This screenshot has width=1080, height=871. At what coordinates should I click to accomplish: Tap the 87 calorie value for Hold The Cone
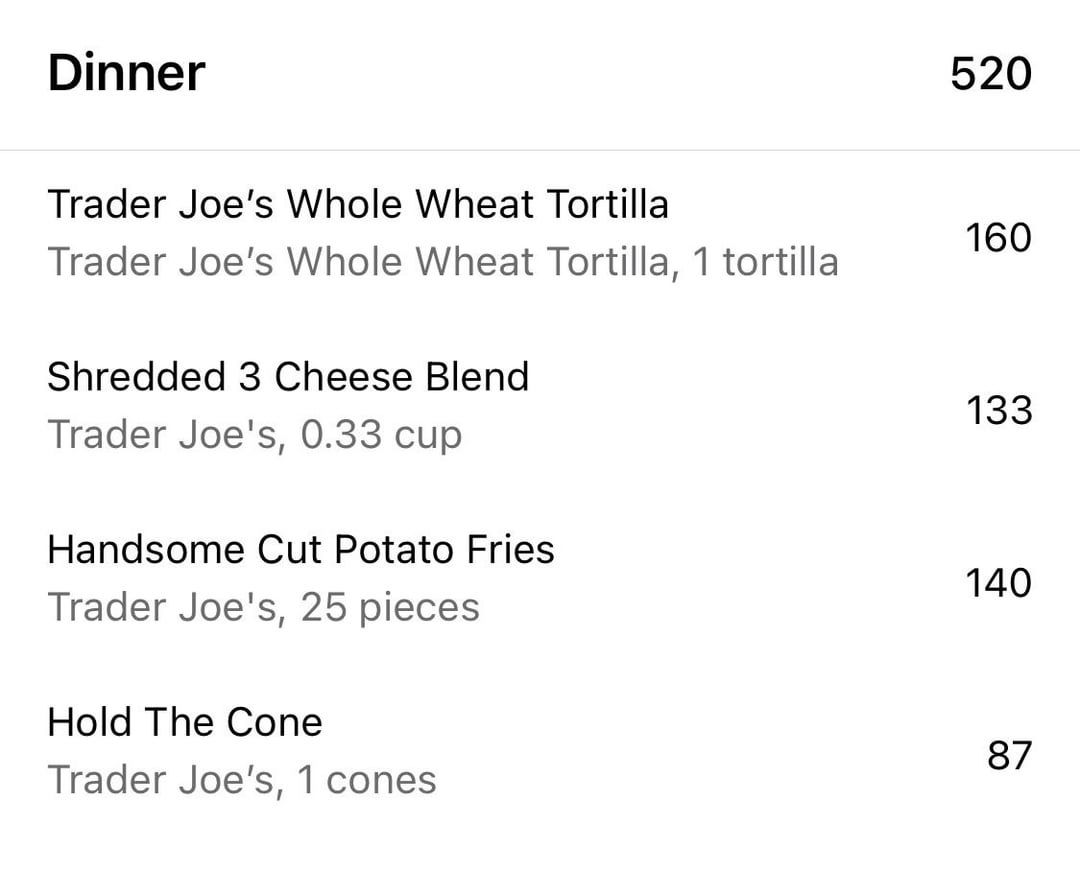click(1008, 755)
